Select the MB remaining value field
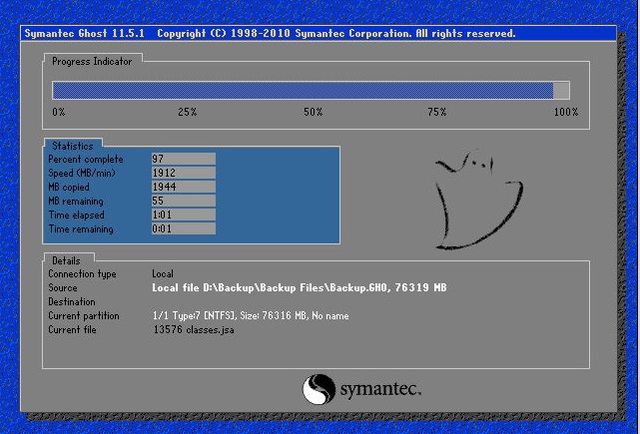 coord(183,200)
